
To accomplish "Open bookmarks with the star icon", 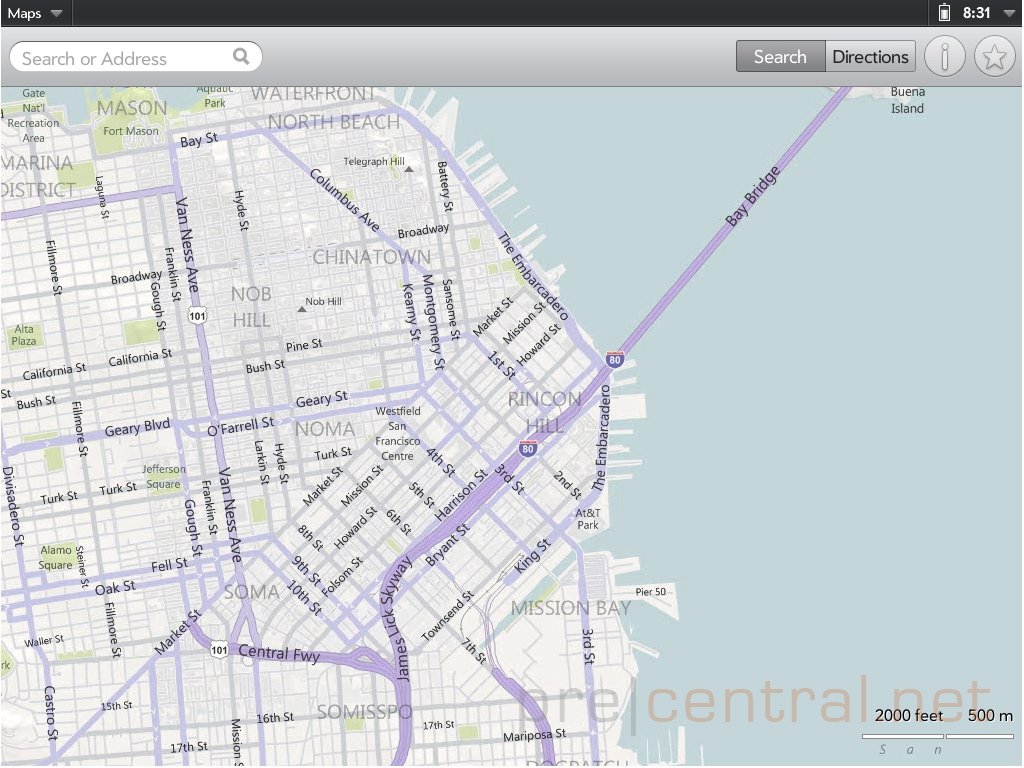I will pyautogui.click(x=993, y=57).
